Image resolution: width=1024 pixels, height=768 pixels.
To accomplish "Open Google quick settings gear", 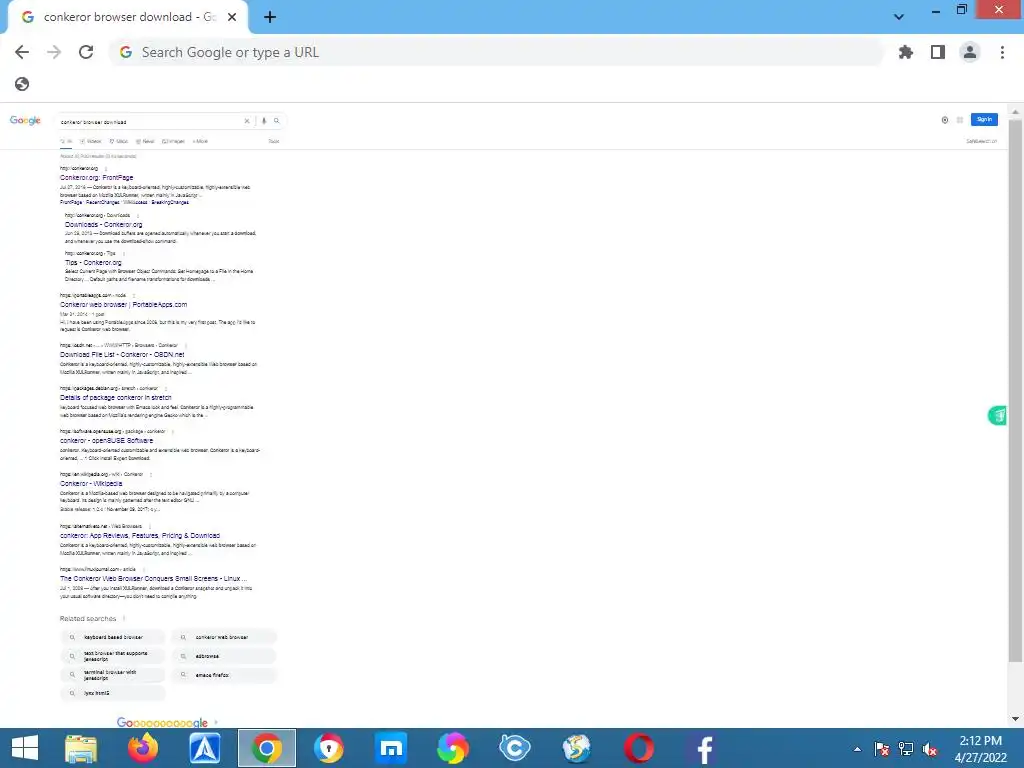I will coord(944,120).
